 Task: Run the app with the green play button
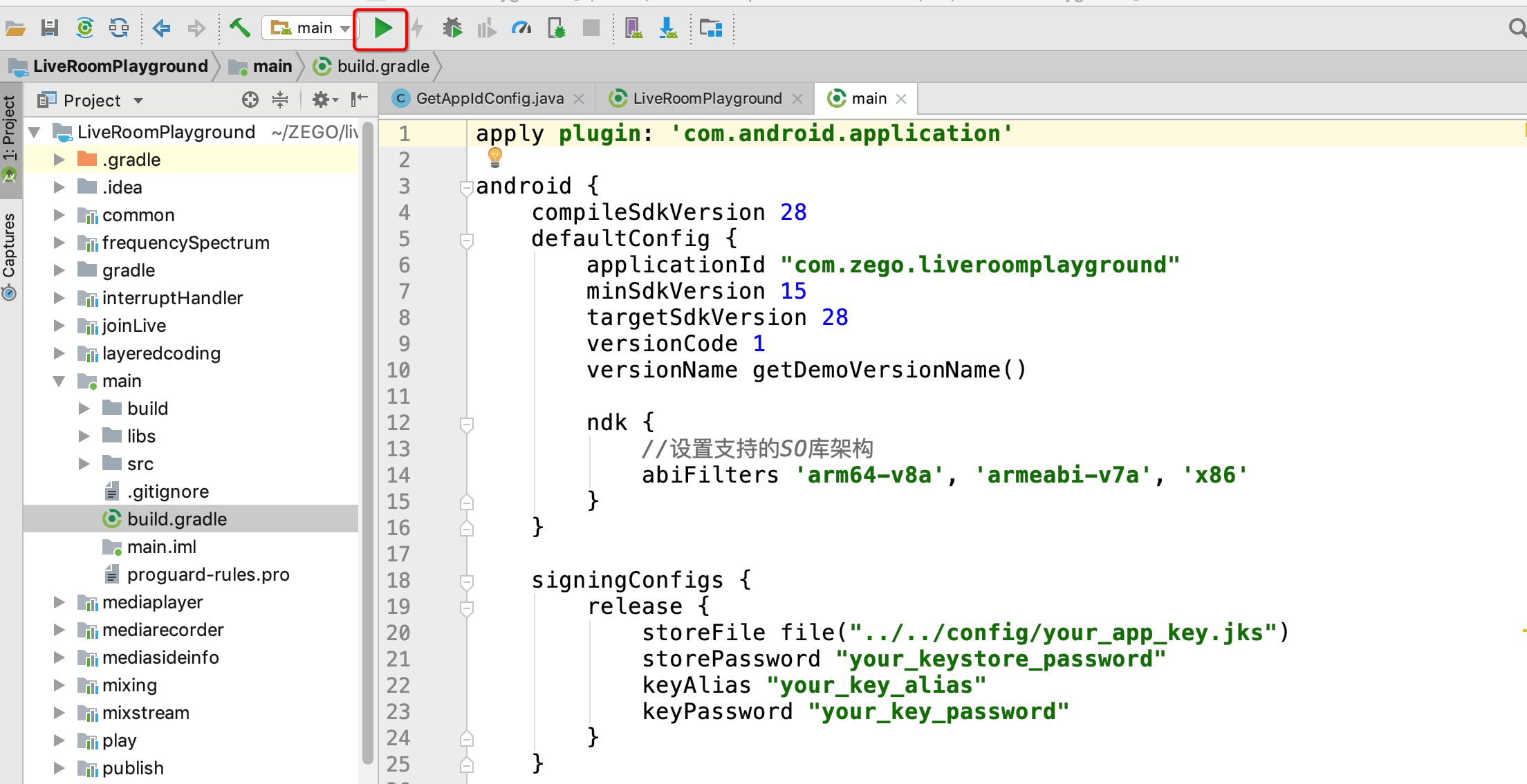[381, 28]
